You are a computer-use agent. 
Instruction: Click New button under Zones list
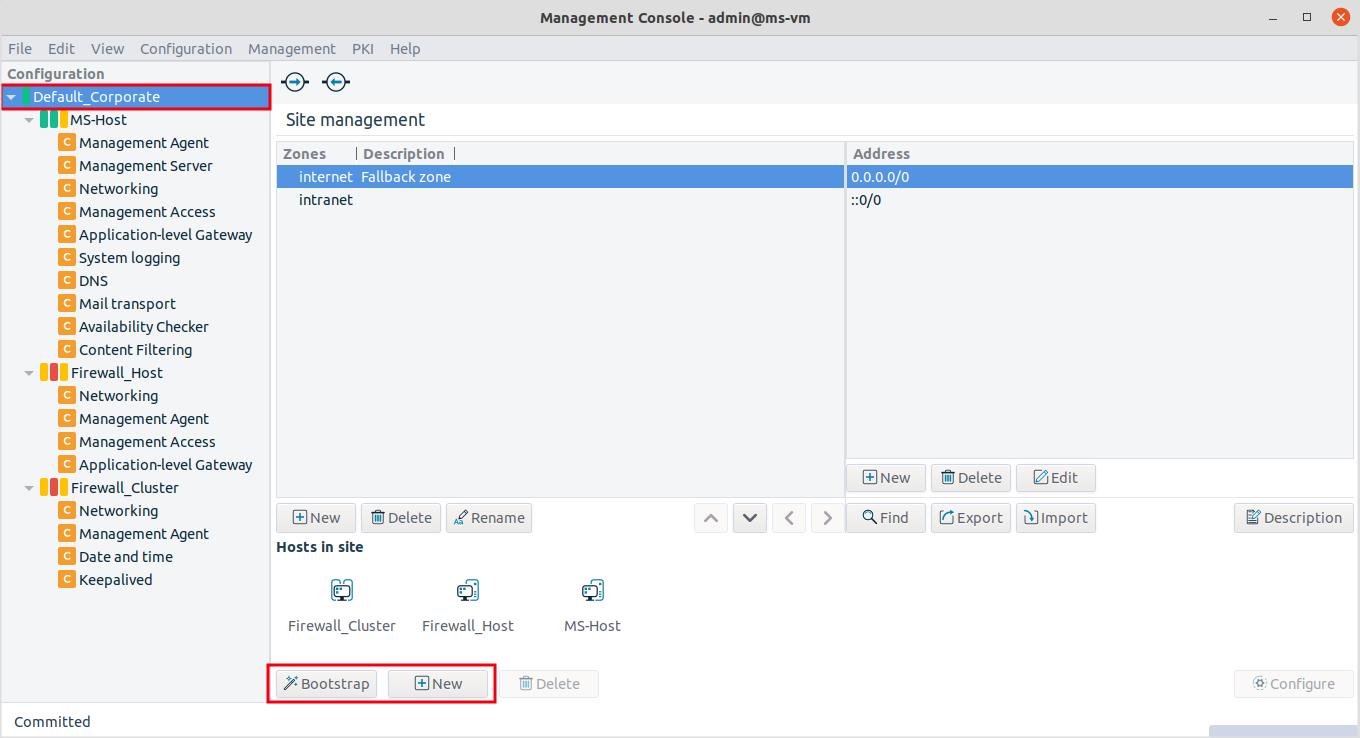point(316,518)
